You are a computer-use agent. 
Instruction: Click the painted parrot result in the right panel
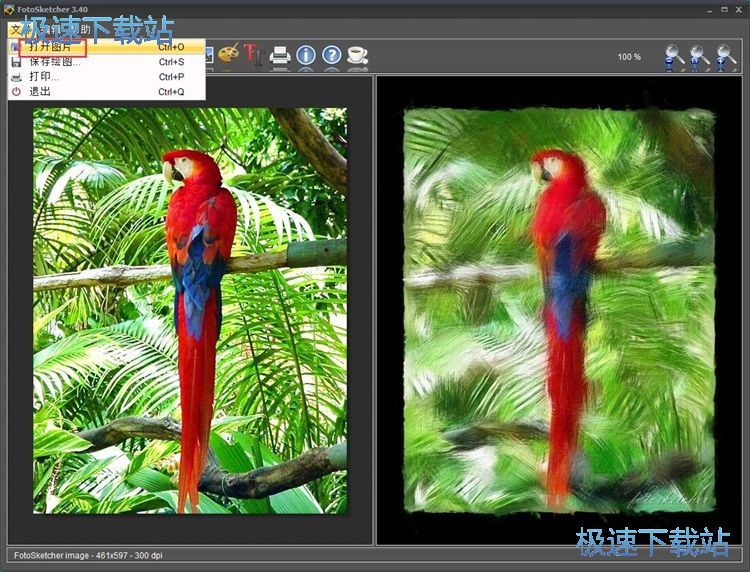[x=558, y=310]
